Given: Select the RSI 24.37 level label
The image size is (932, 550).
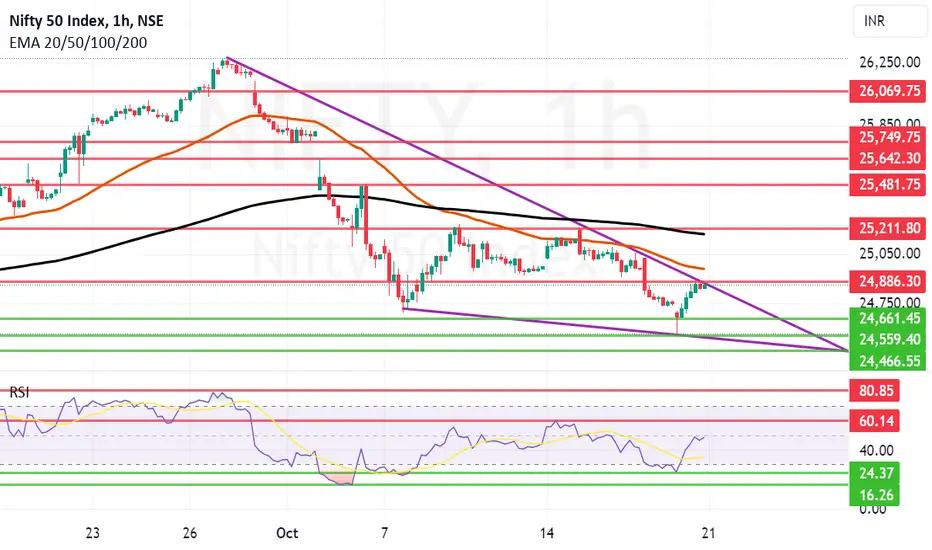Looking at the screenshot, I should [x=874, y=473].
